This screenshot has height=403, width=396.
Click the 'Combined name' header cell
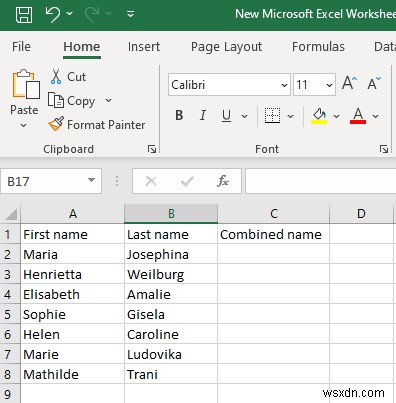point(273,234)
